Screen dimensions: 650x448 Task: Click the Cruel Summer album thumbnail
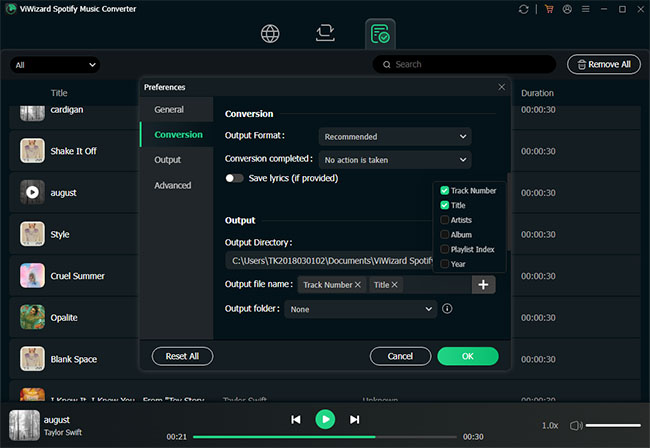tap(32, 275)
